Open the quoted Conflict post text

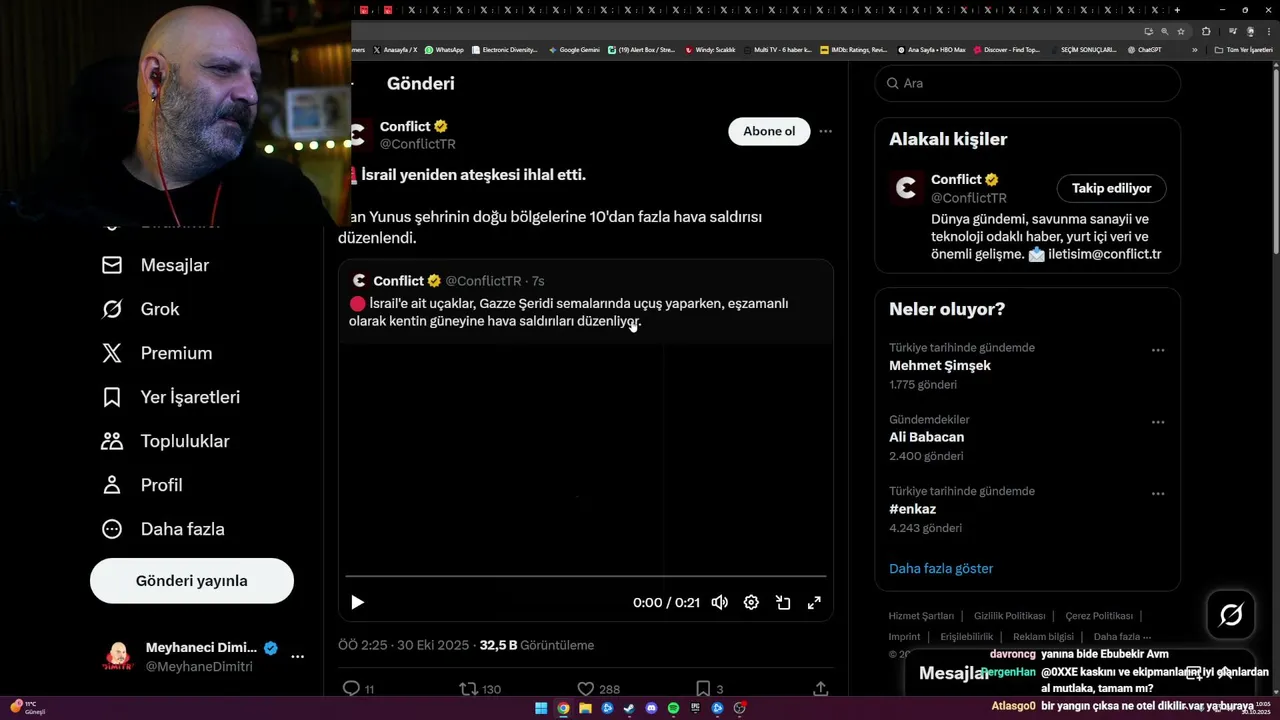click(x=568, y=312)
